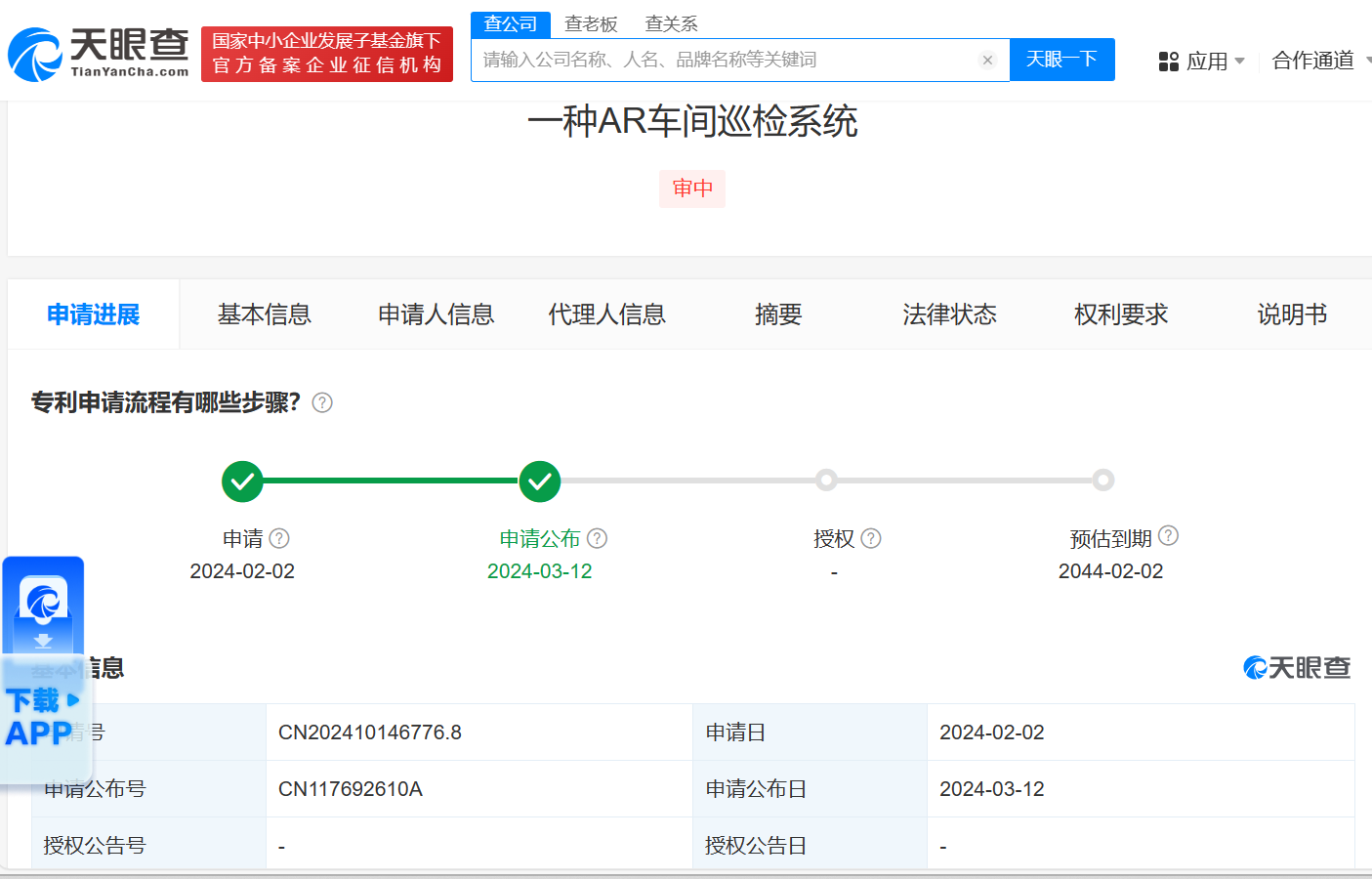The image size is (1372, 879).
Task: Click the patent title 一种AR车间巡检系统
Action: 692,122
